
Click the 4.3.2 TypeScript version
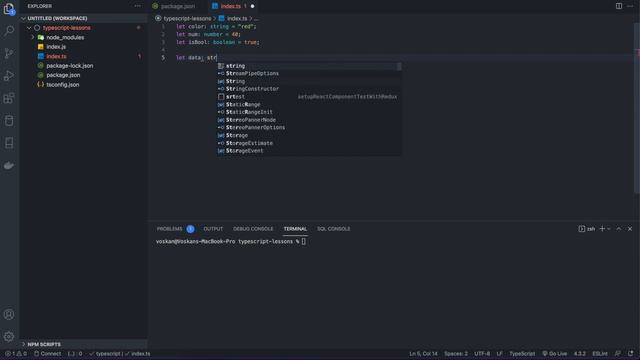point(580,353)
